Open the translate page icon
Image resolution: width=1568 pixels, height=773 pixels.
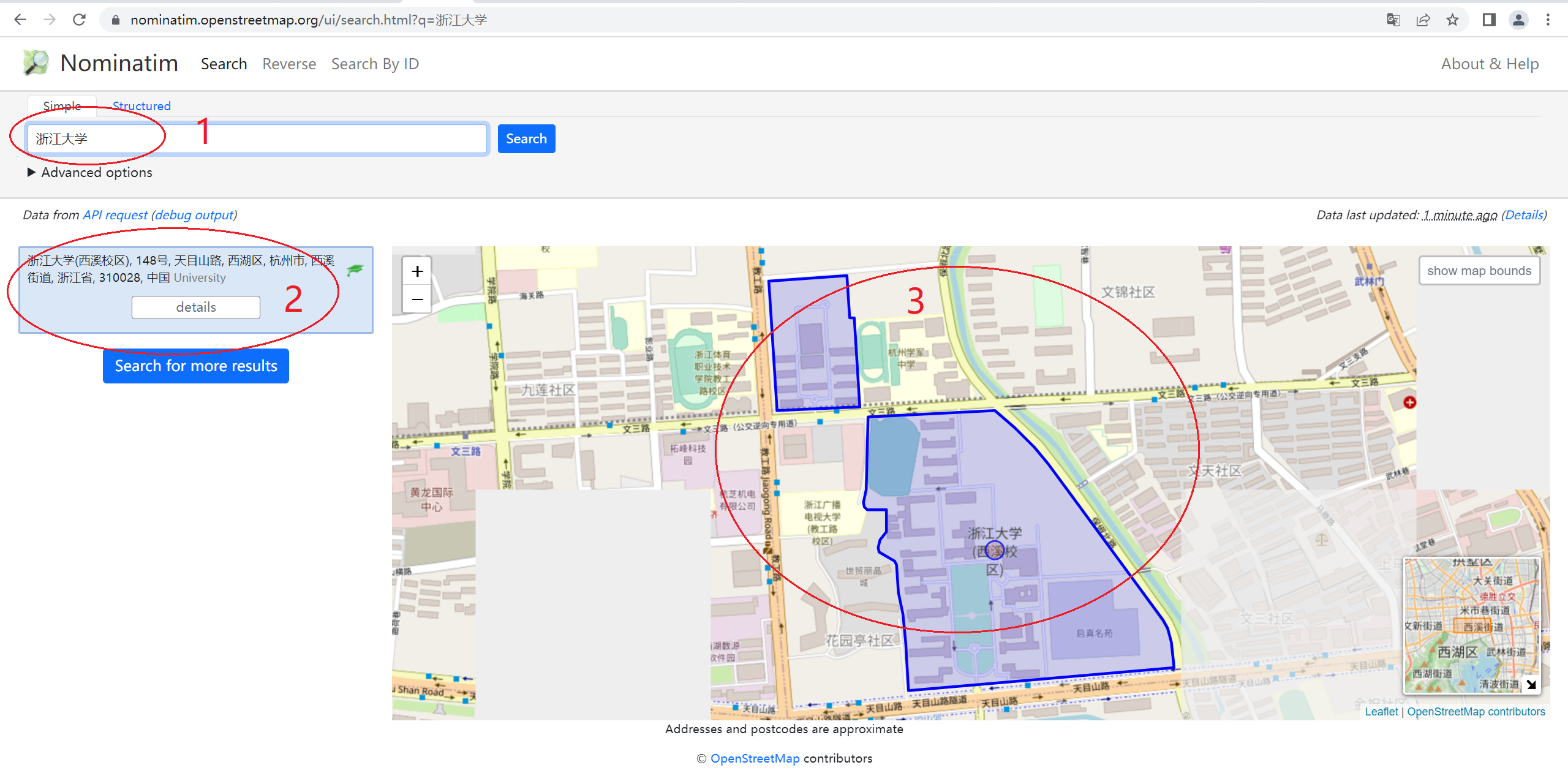click(1393, 20)
